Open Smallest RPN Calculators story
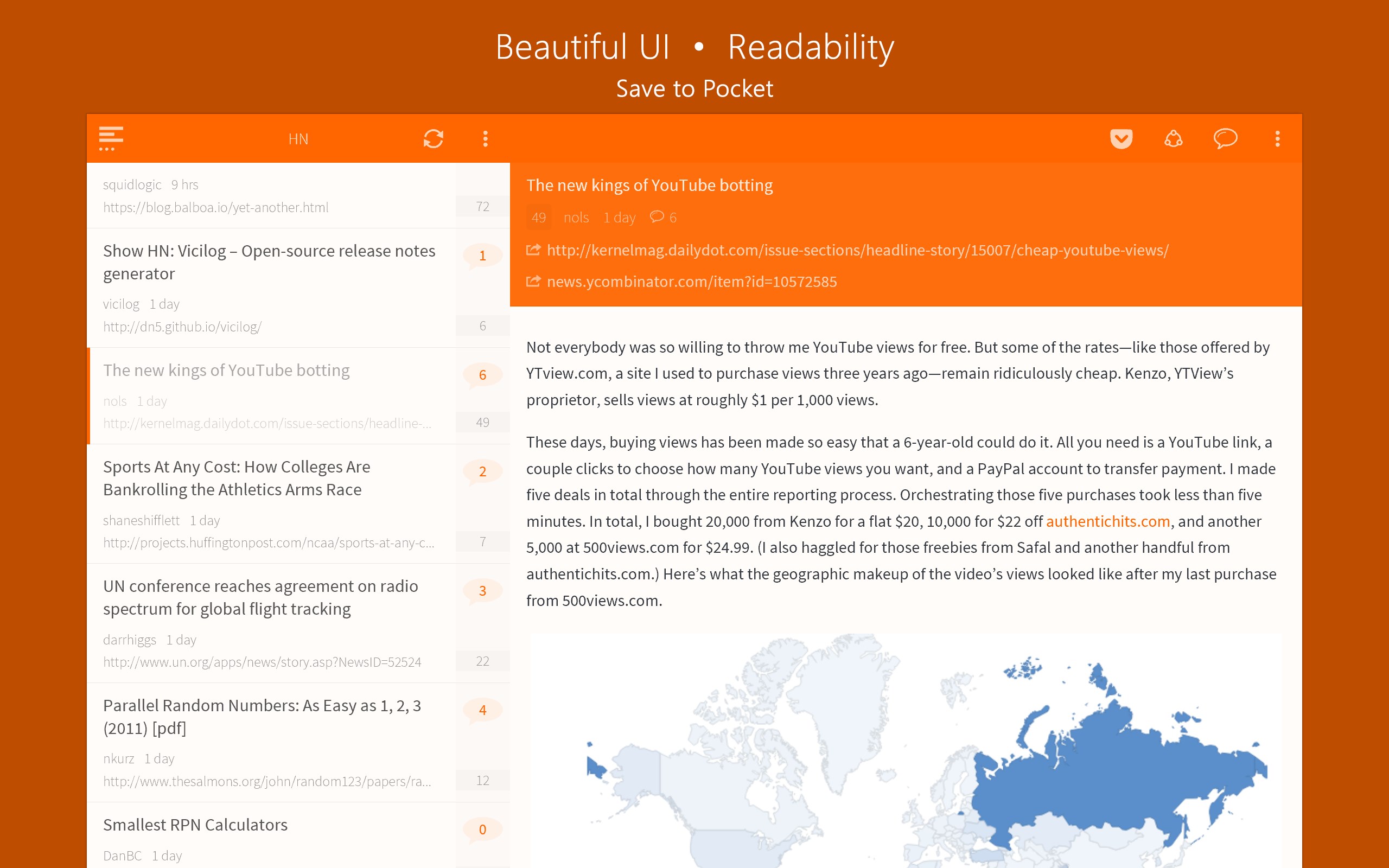 click(x=195, y=825)
